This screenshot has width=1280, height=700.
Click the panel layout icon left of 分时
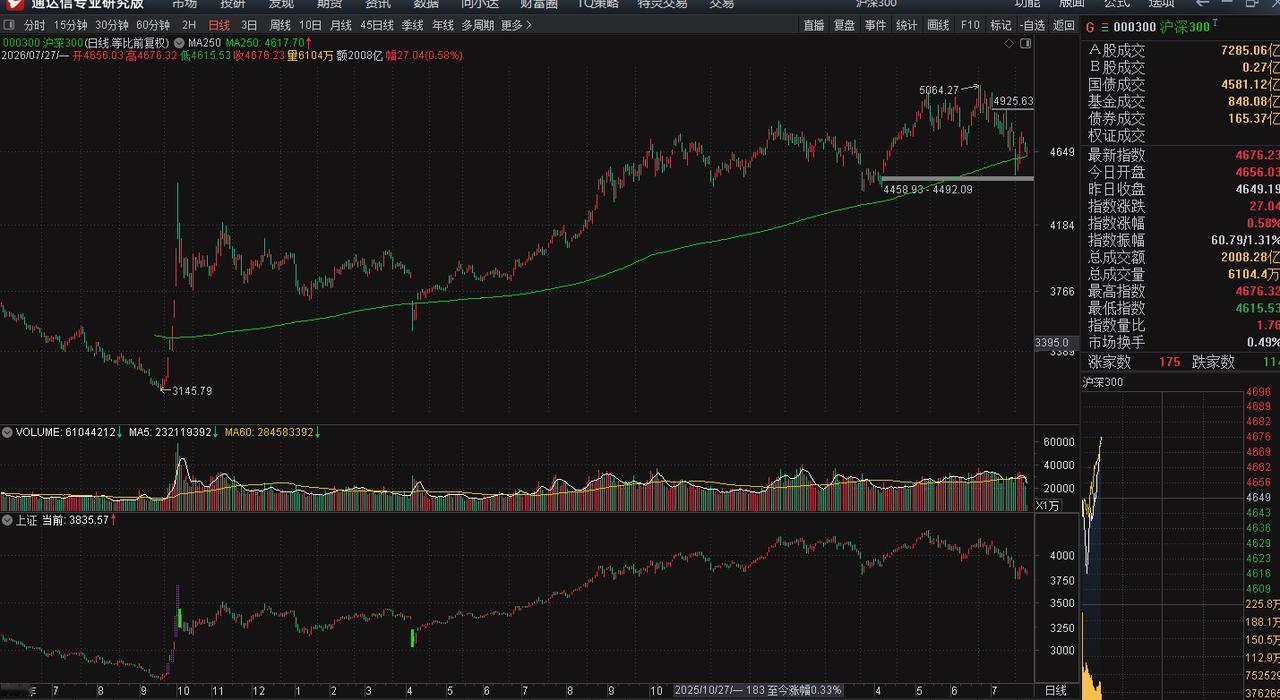click(x=10, y=25)
